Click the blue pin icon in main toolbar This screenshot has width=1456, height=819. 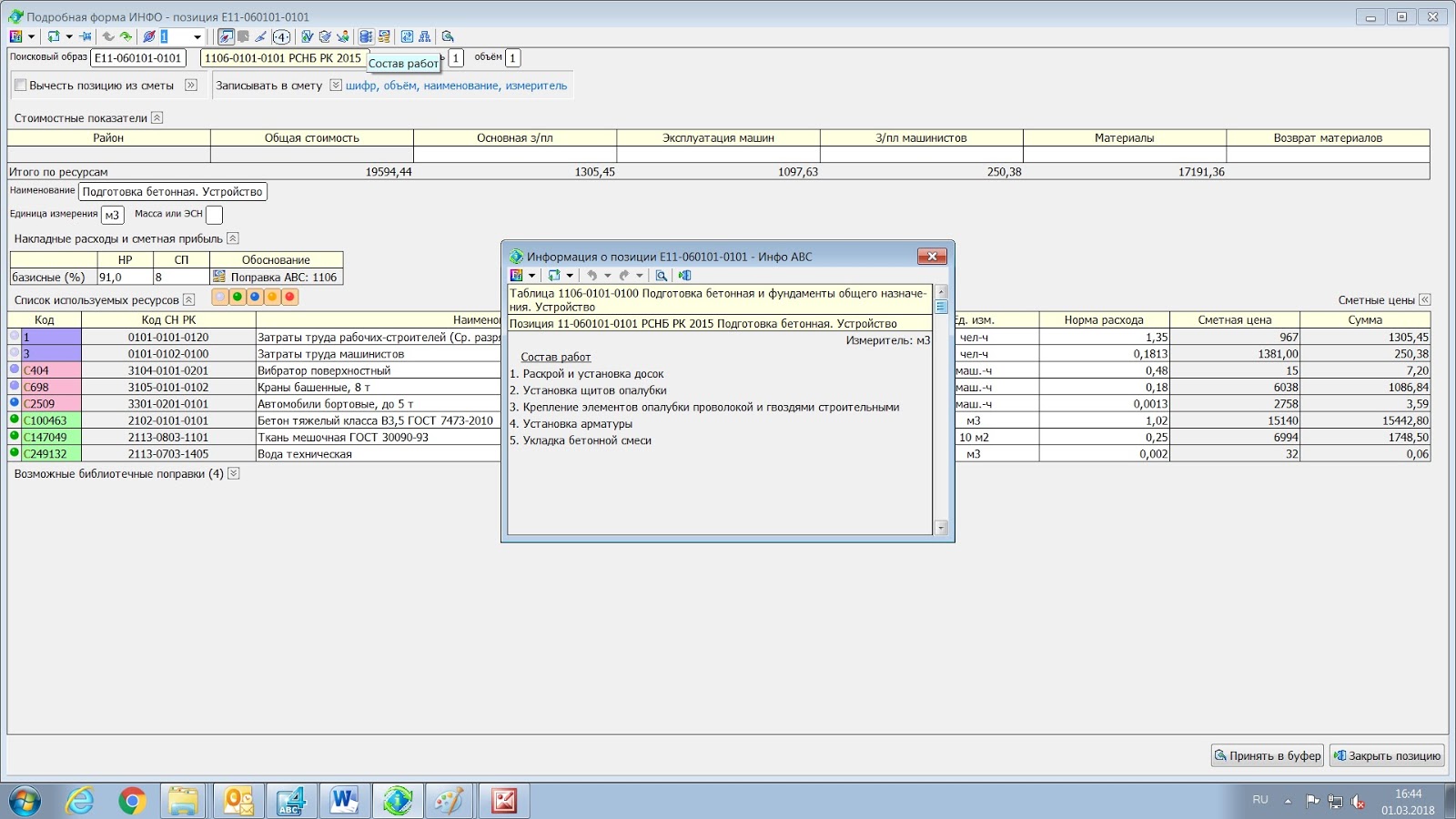pos(86,36)
